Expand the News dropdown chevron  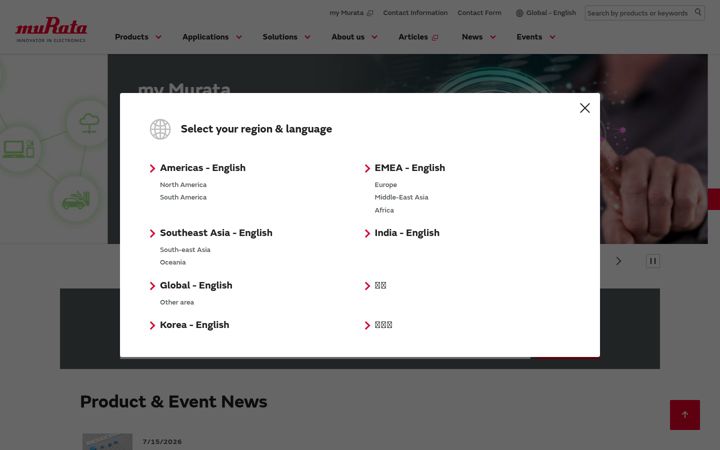[493, 37]
